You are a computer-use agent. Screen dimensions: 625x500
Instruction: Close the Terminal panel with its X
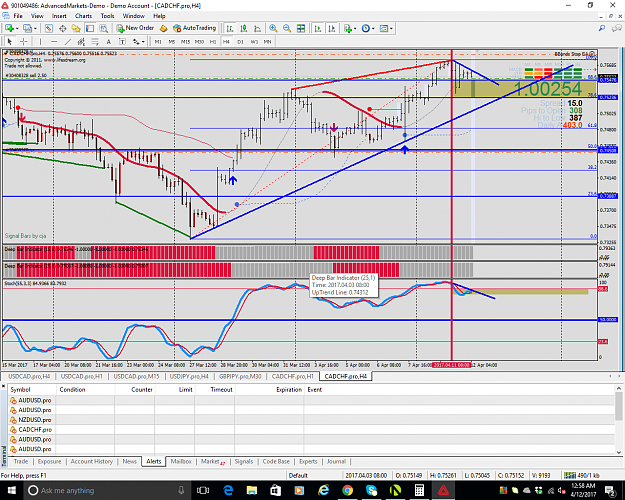[x=4, y=386]
